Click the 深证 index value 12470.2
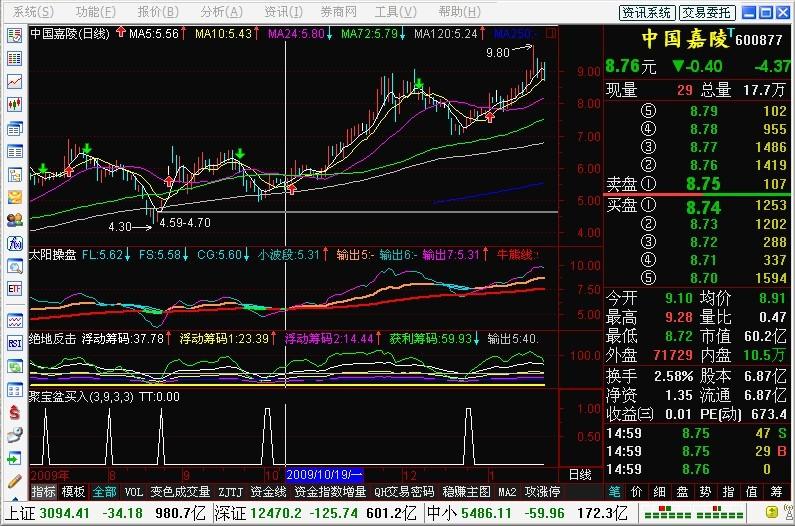This screenshot has width=795, height=526. 276,513
